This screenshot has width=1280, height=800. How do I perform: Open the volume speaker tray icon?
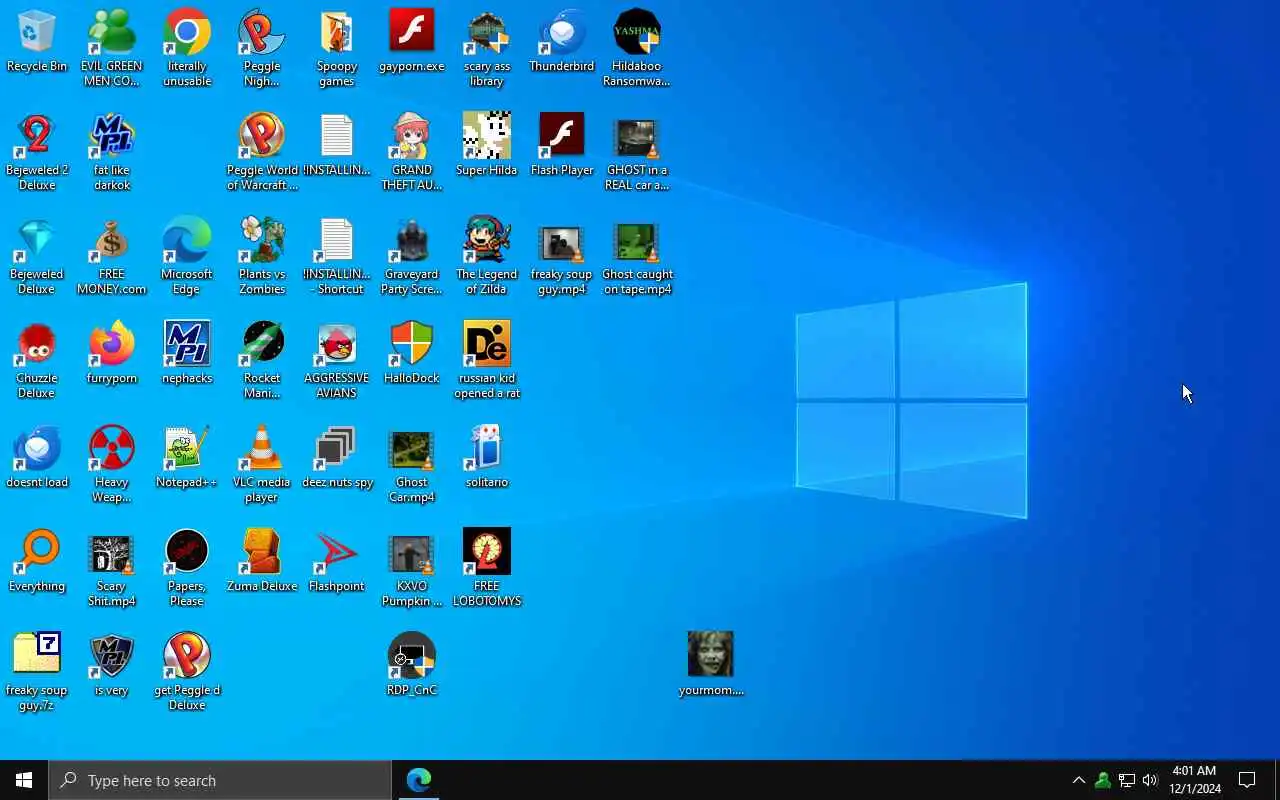[1150, 781]
